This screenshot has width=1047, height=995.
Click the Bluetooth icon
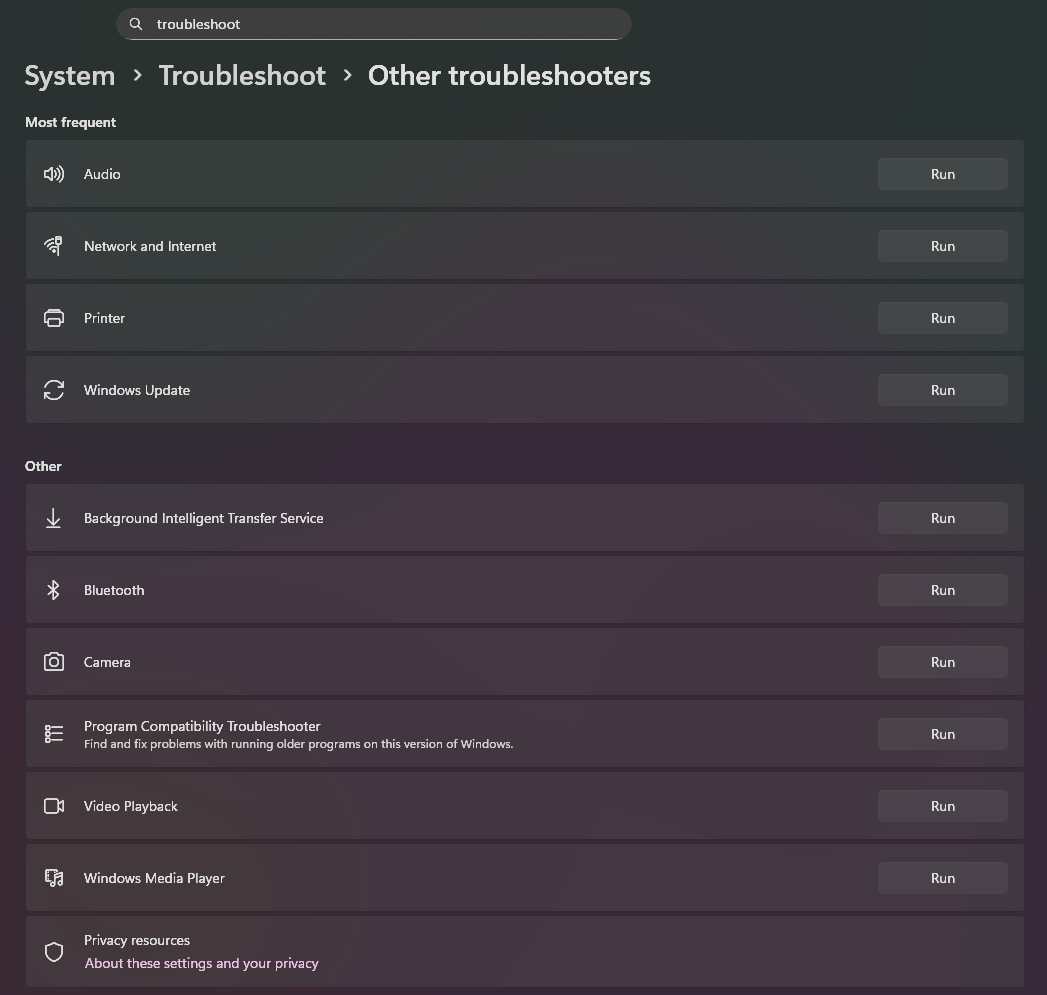[54, 590]
